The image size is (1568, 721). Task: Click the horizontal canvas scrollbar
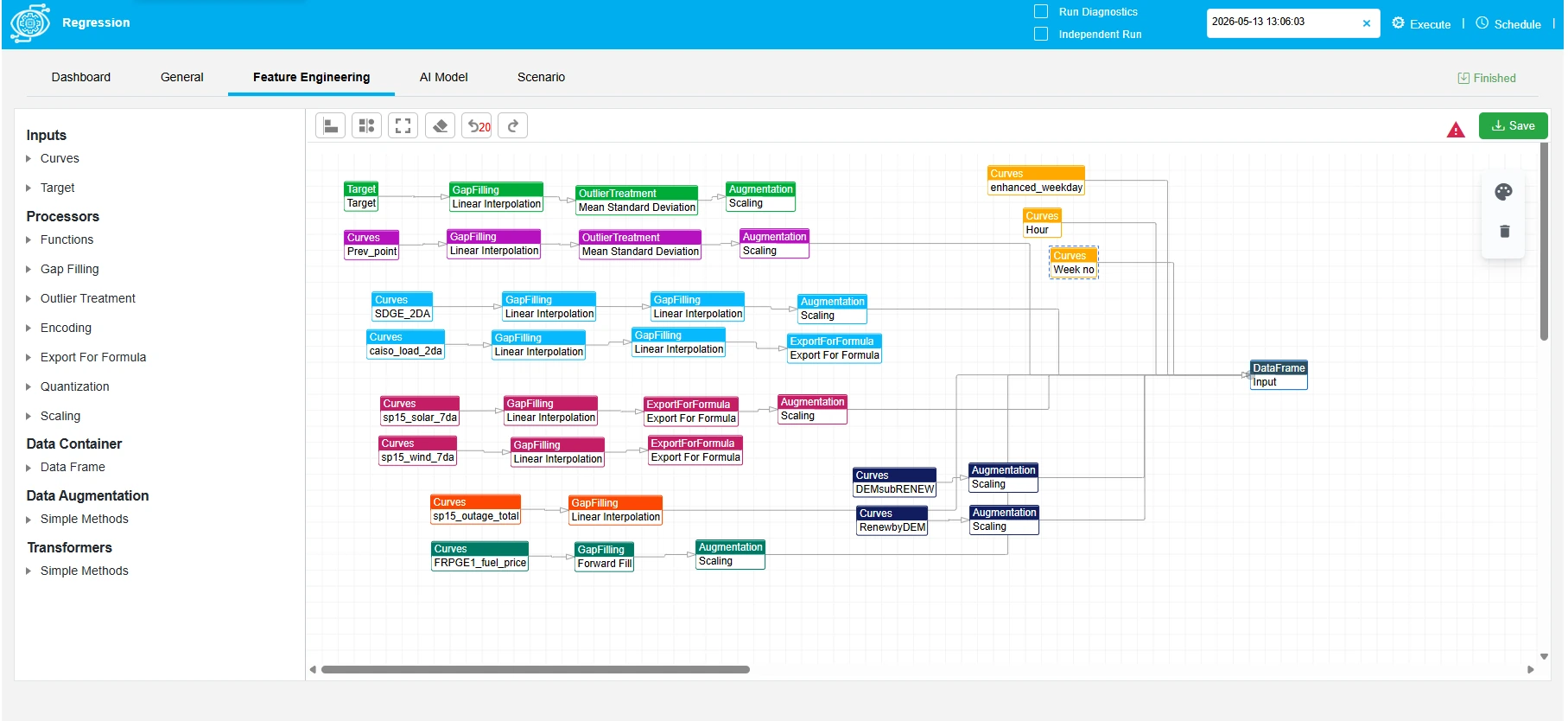point(536,669)
